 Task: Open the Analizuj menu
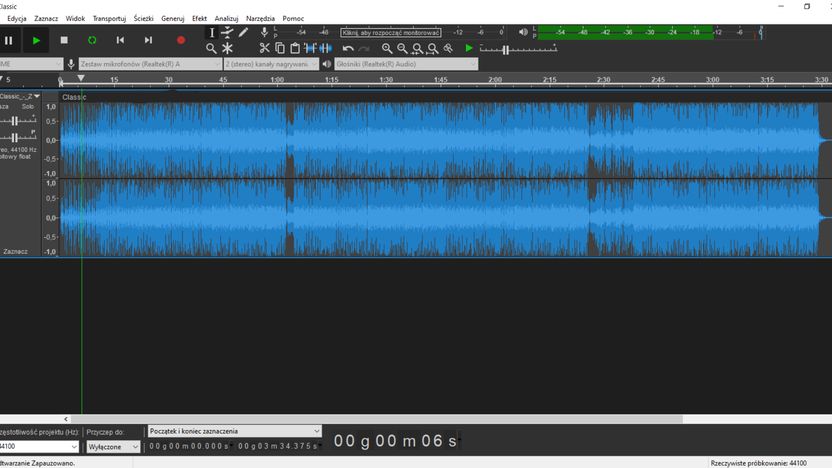tap(226, 19)
